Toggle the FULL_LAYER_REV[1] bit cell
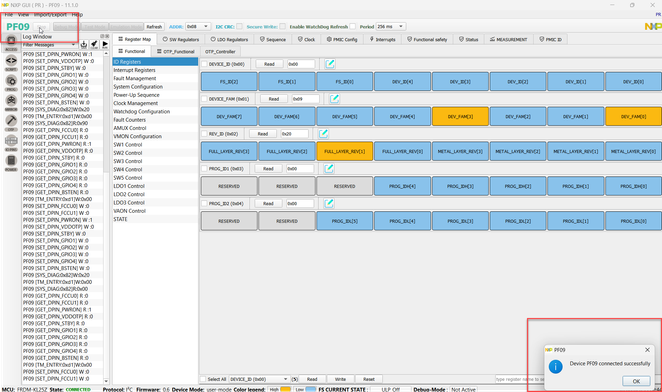 tap(345, 151)
